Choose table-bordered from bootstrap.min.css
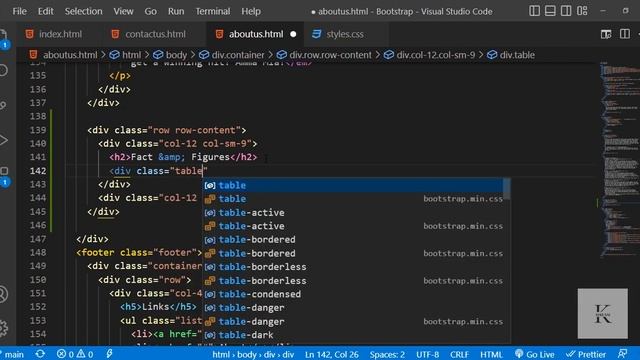Image resolution: width=640 pixels, height=360 pixels. point(353,253)
